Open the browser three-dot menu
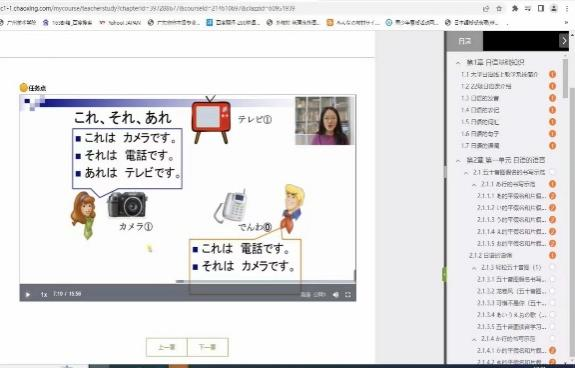Image resolution: width=575 pixels, height=368 pixels. (567, 8)
